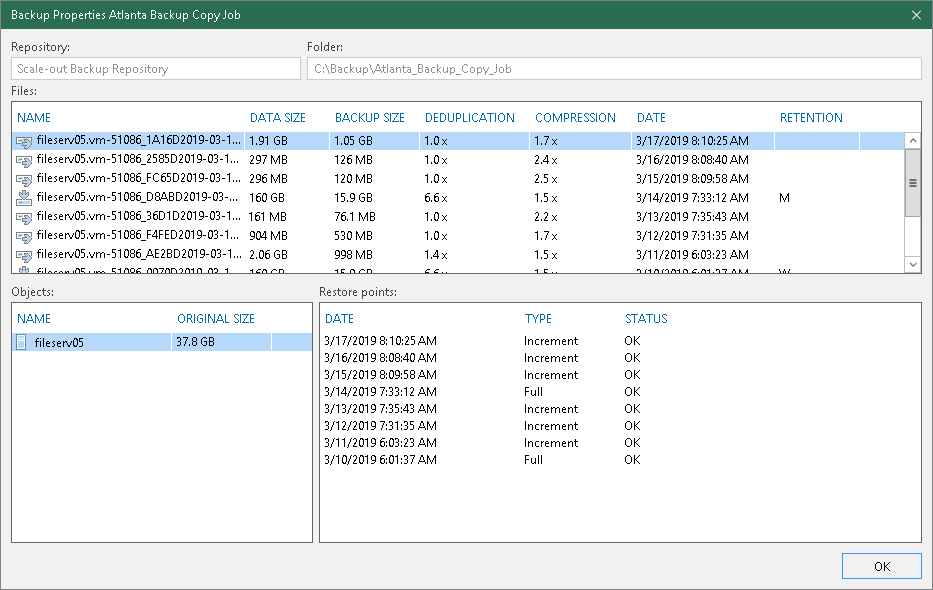Screen dimensions: 933x590
Task: Click the file icon of fileserv05.vm-51086_F4FED
Action: tap(24, 235)
